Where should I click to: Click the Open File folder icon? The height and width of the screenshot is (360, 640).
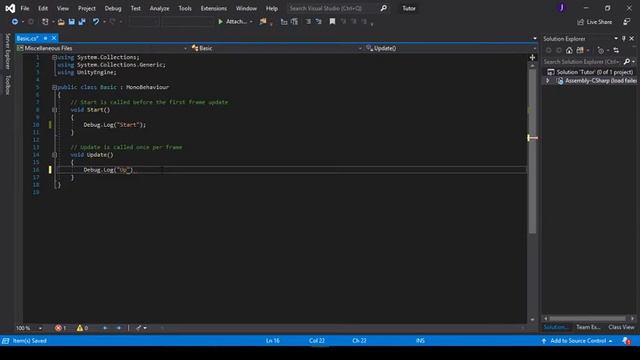(x=61, y=22)
